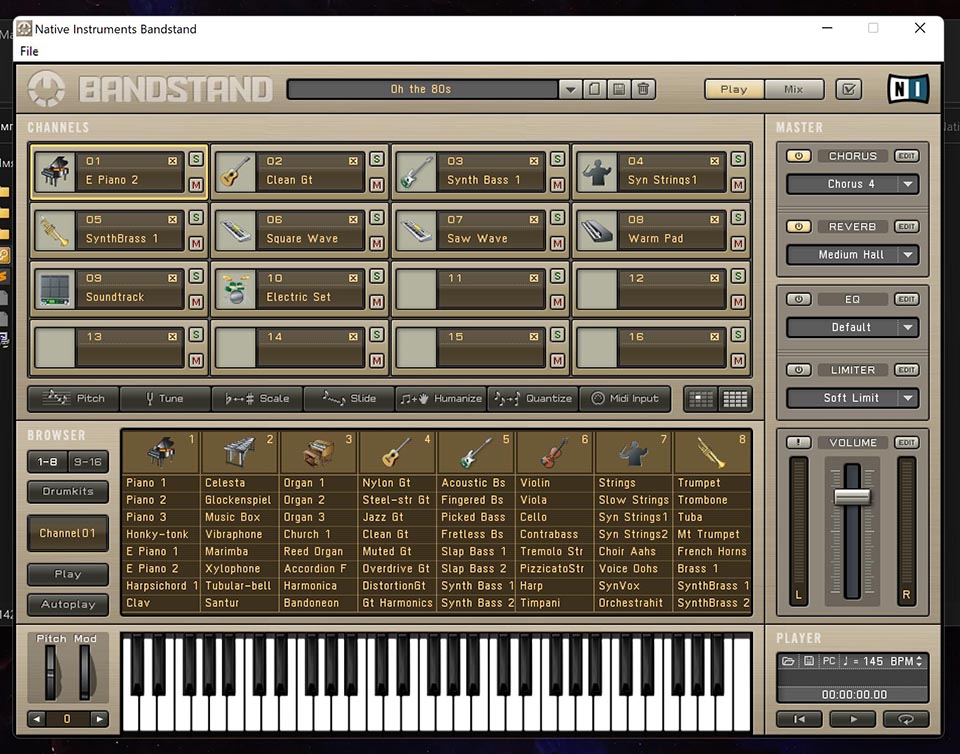Start playback with the player play button
This screenshot has height=754, width=960.
[853, 719]
